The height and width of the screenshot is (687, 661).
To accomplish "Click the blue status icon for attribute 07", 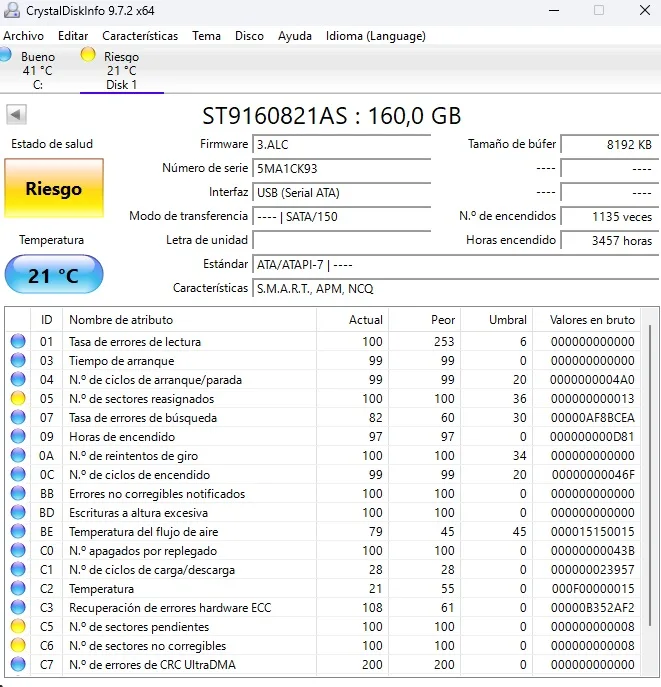I will 18,418.
